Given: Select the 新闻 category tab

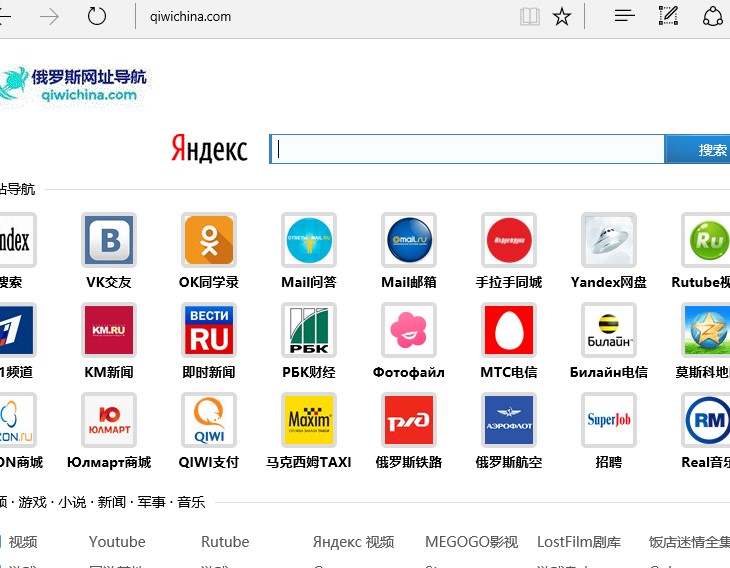Looking at the screenshot, I should (x=112, y=502).
